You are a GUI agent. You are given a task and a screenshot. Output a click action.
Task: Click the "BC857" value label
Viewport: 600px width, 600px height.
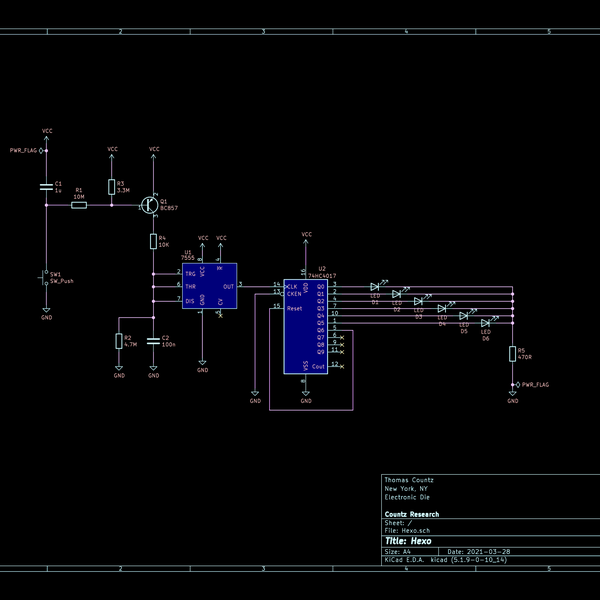click(169, 208)
